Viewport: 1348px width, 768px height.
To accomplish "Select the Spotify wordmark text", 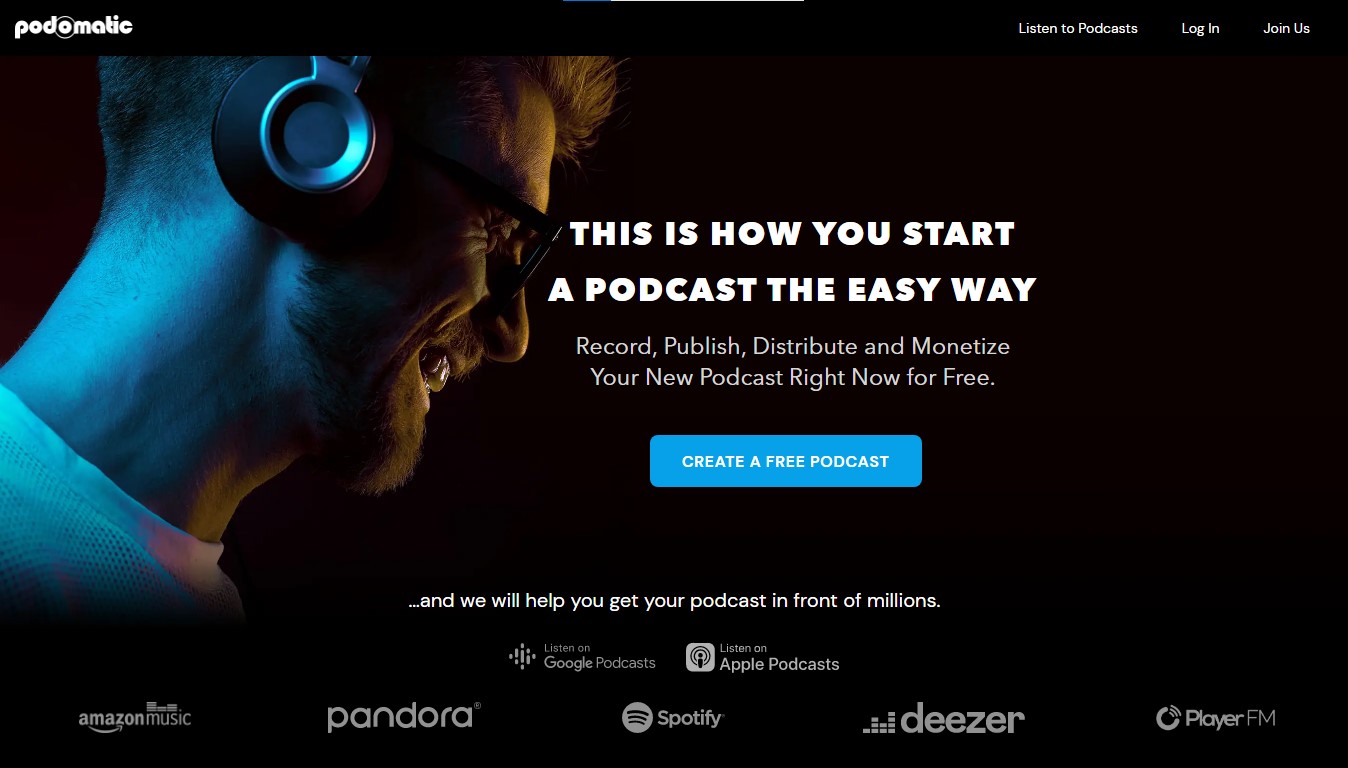I will 690,718.
